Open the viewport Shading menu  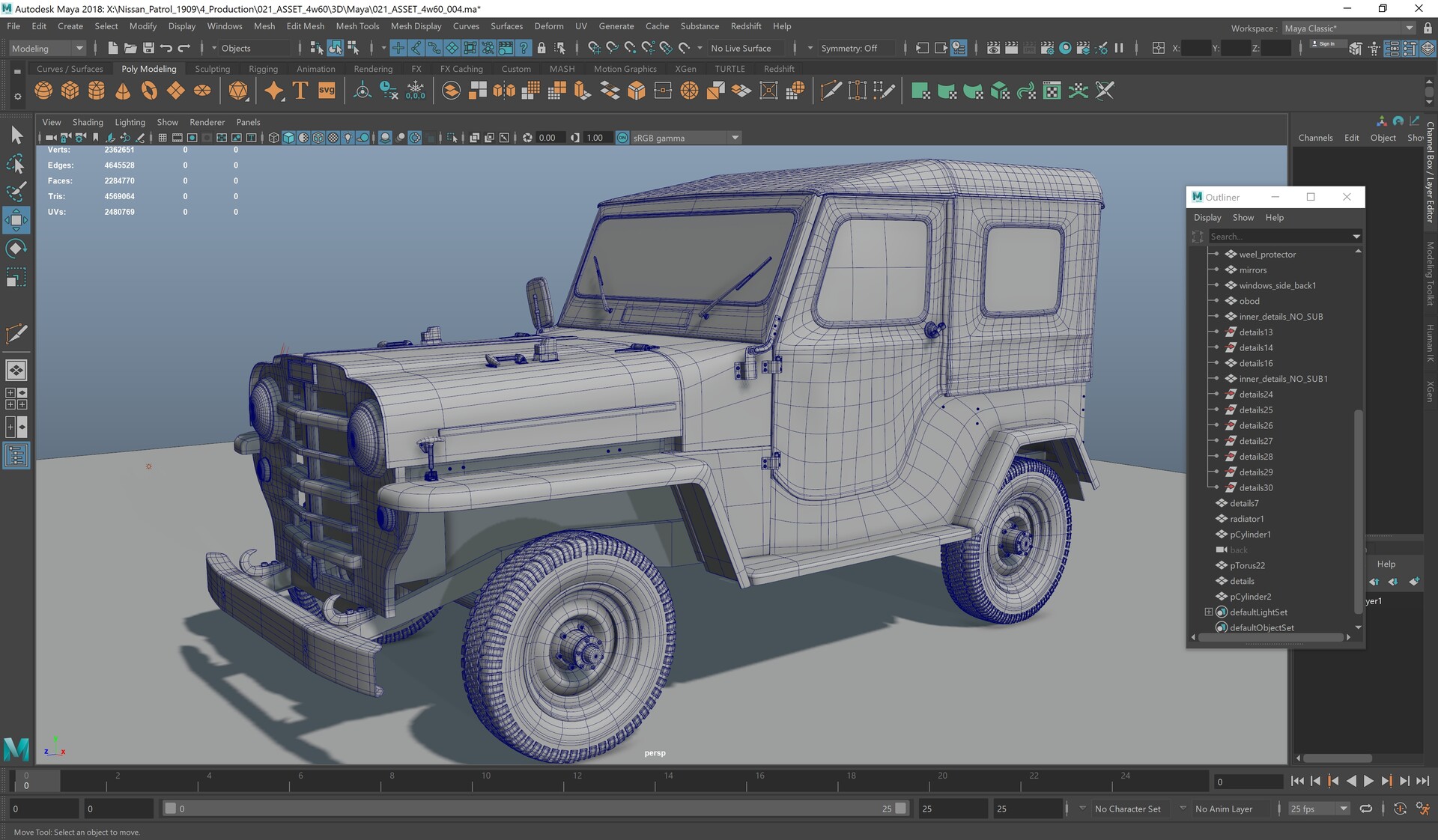click(x=88, y=122)
